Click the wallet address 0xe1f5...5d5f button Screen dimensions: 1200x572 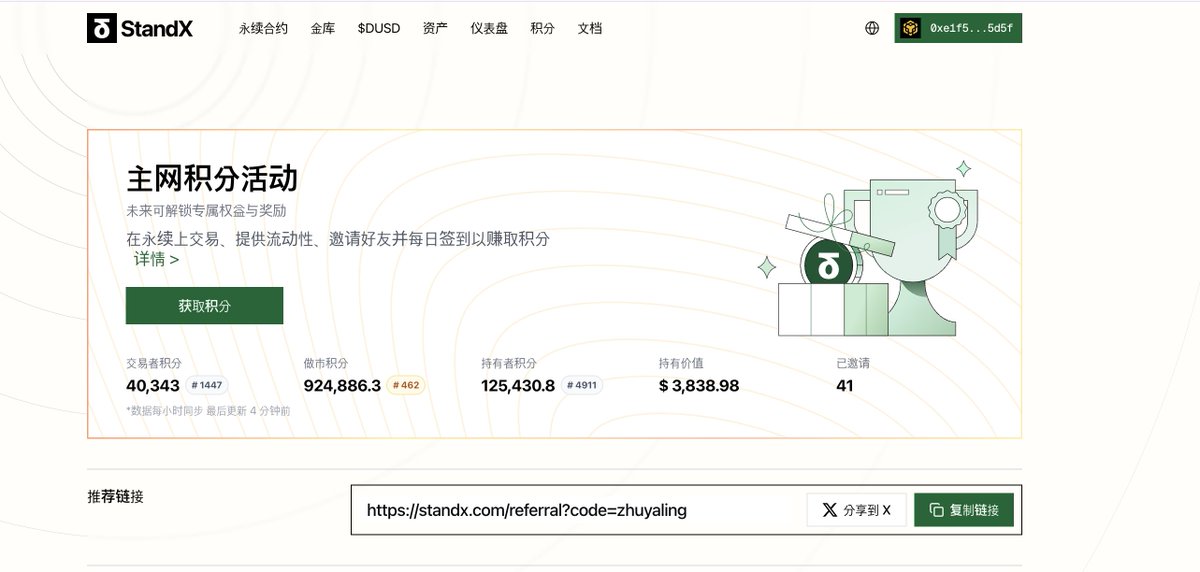coord(958,28)
